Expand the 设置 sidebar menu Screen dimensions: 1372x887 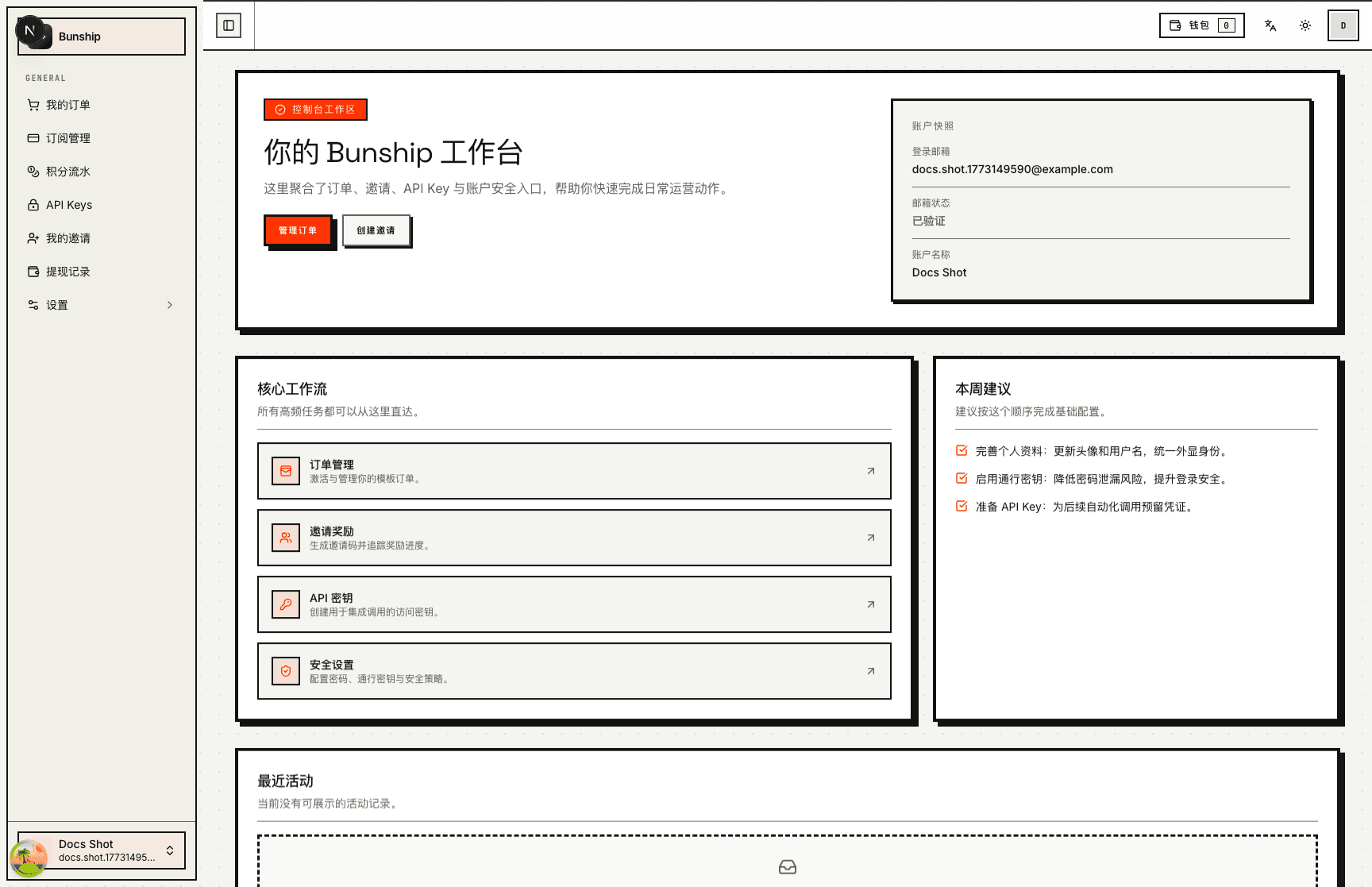click(x=100, y=304)
